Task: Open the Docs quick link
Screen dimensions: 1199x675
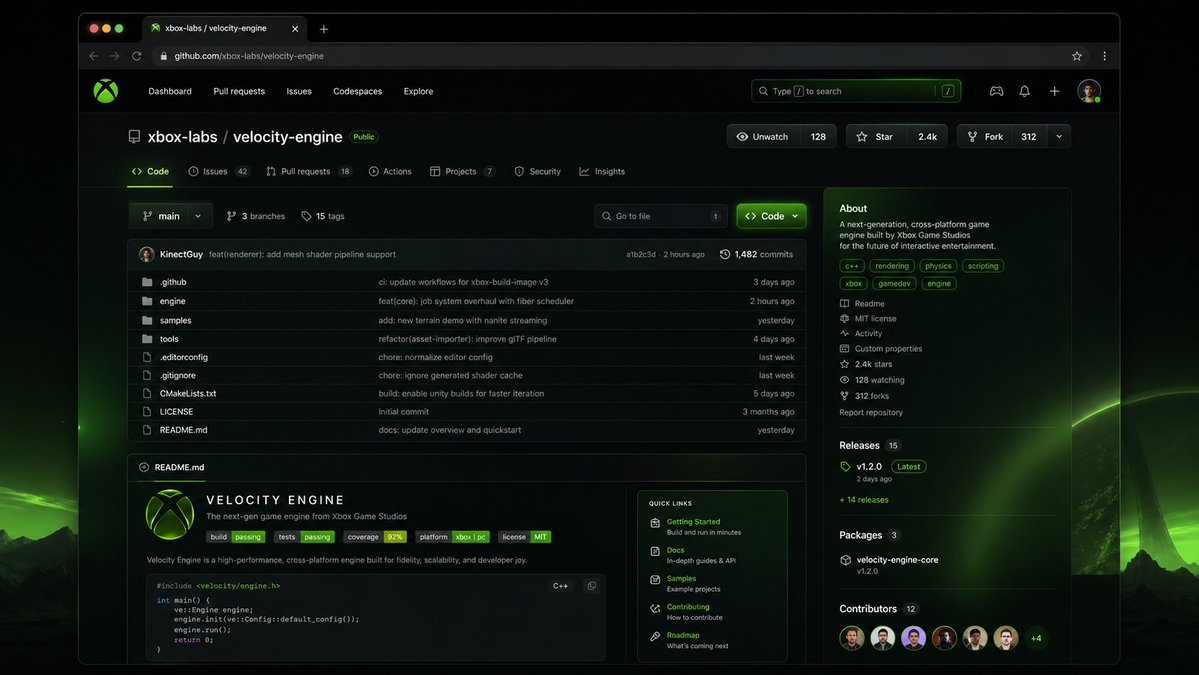Action: coord(675,550)
